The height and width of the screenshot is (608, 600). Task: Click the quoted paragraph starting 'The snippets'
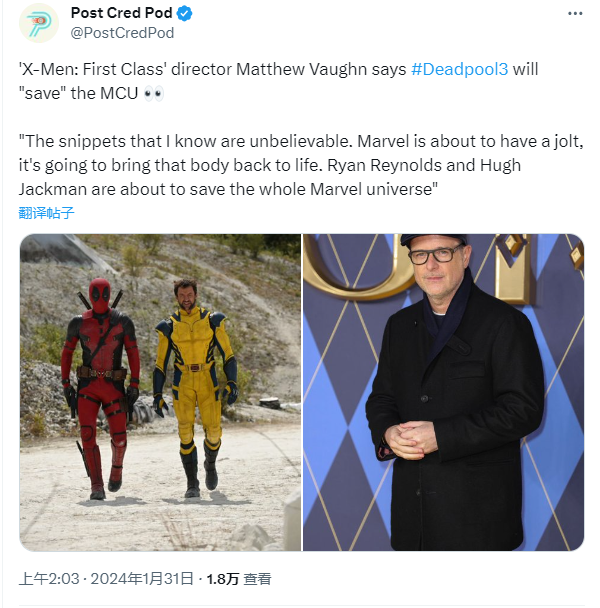[301, 165]
